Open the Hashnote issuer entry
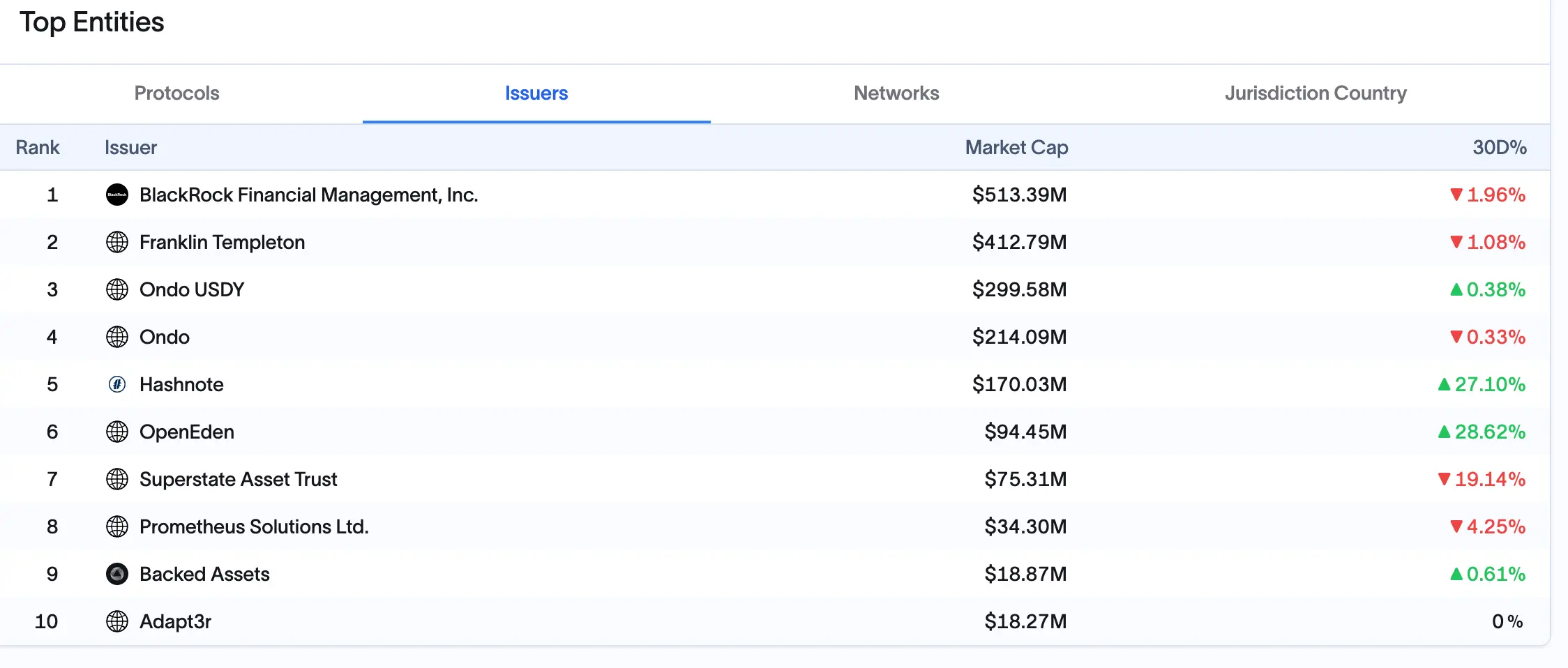This screenshot has height=668, width=1568. tap(181, 385)
